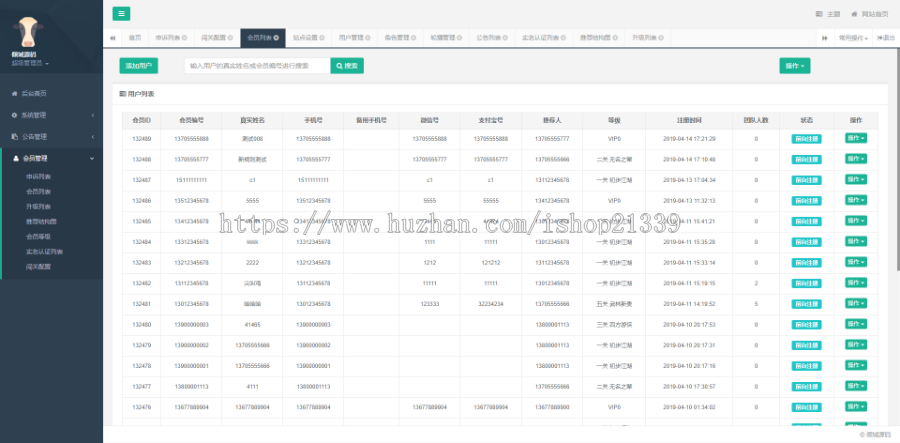
Task: Open 操作 dropdown for member 132487
Action: tap(856, 179)
